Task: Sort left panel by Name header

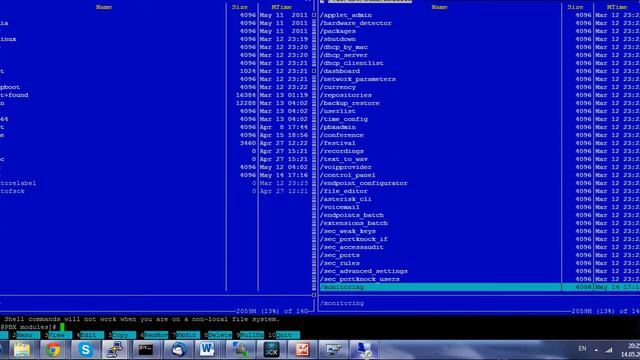Action: 104,7
